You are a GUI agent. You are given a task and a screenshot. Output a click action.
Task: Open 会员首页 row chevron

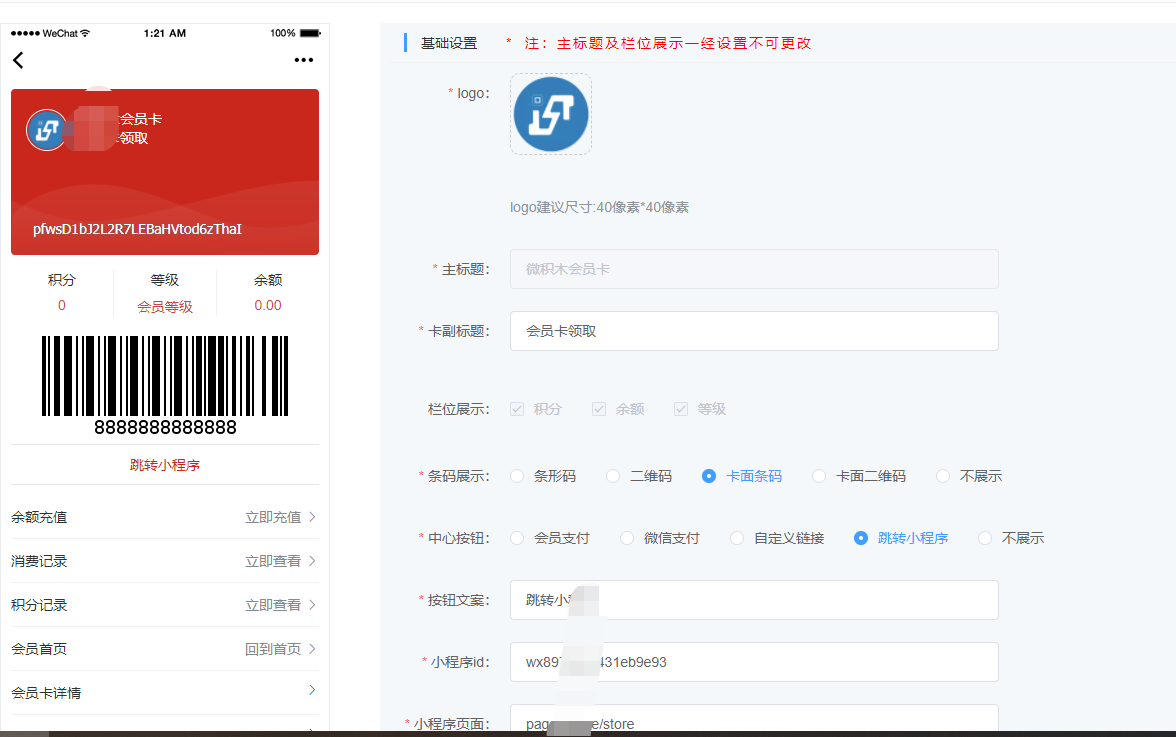312,649
